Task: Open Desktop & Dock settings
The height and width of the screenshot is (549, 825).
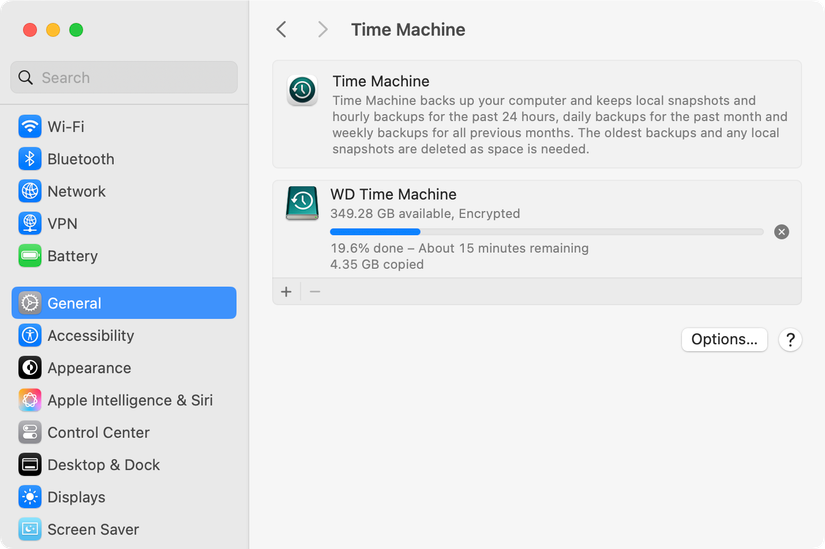Action: coord(103,465)
